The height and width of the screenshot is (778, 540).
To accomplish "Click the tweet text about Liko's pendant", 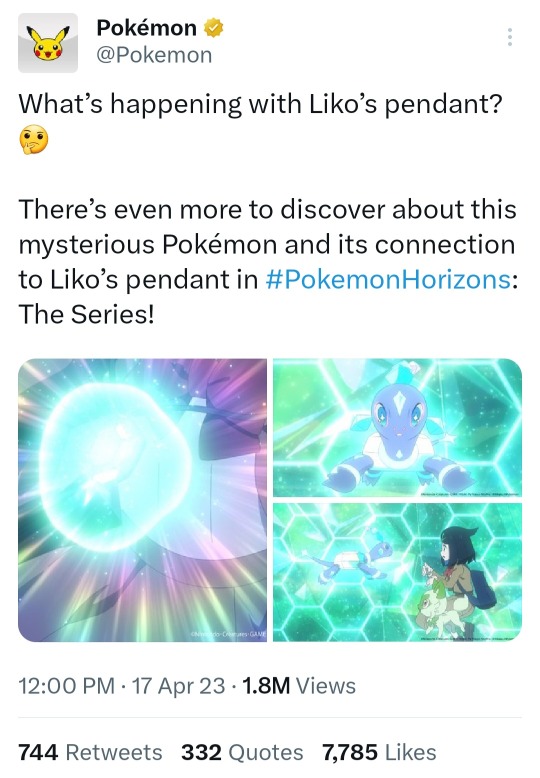I will point(261,105).
